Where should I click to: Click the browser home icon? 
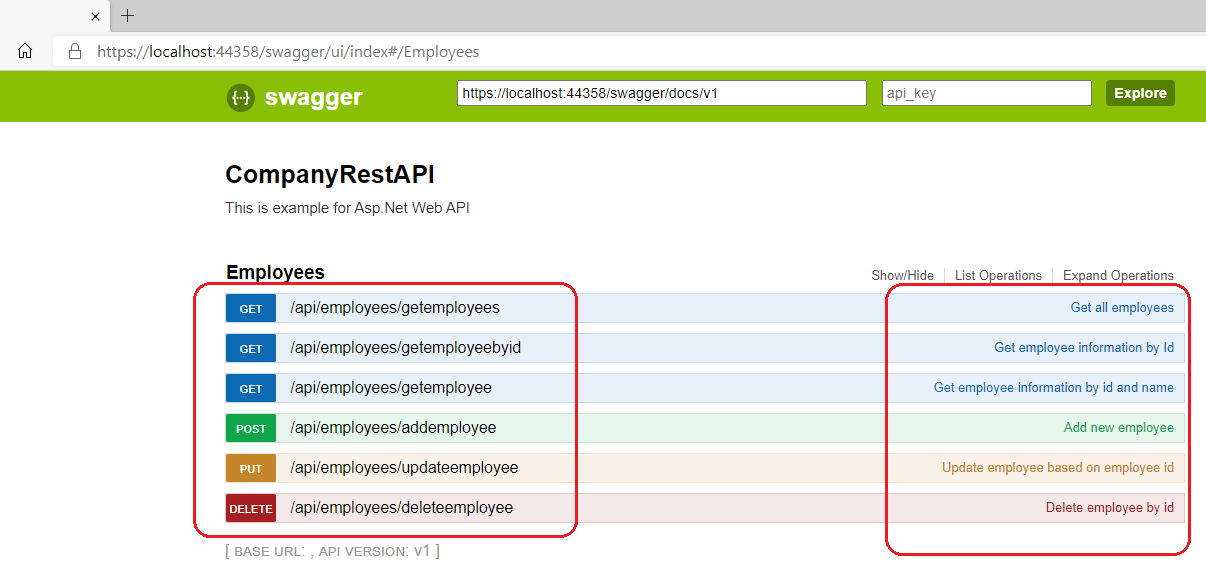click(25, 52)
